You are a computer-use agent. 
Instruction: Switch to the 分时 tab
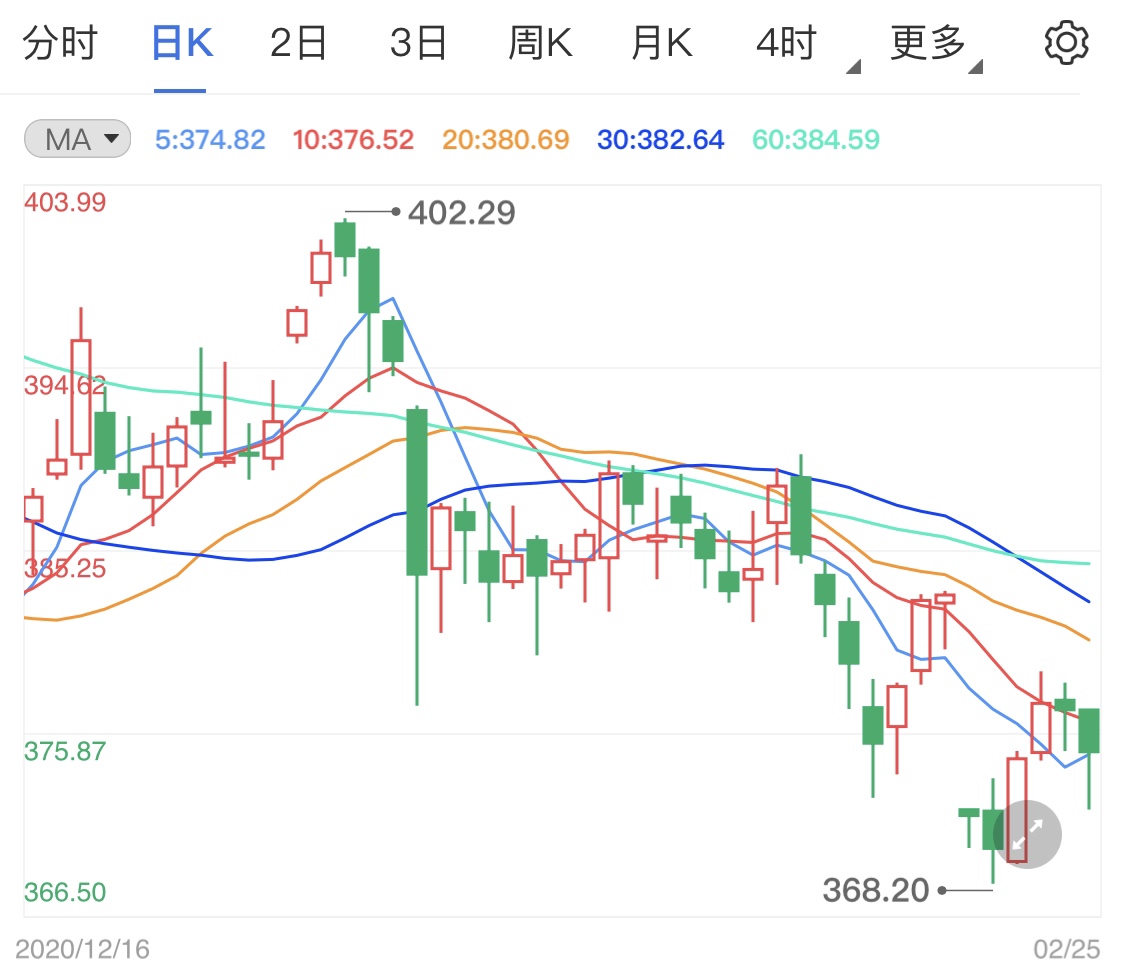(x=62, y=42)
